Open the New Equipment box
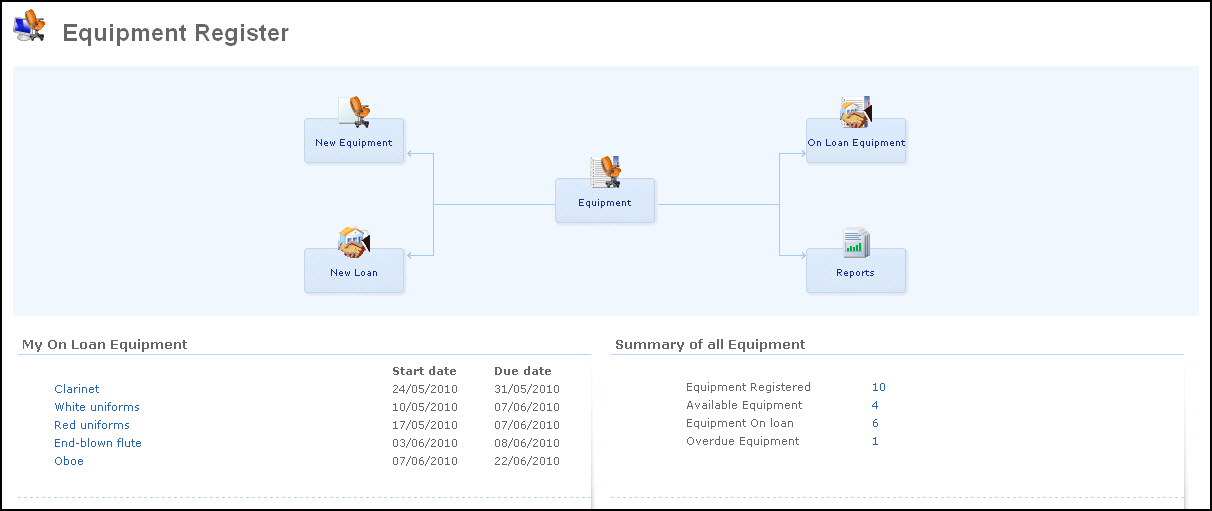1212x511 pixels. coord(354,143)
